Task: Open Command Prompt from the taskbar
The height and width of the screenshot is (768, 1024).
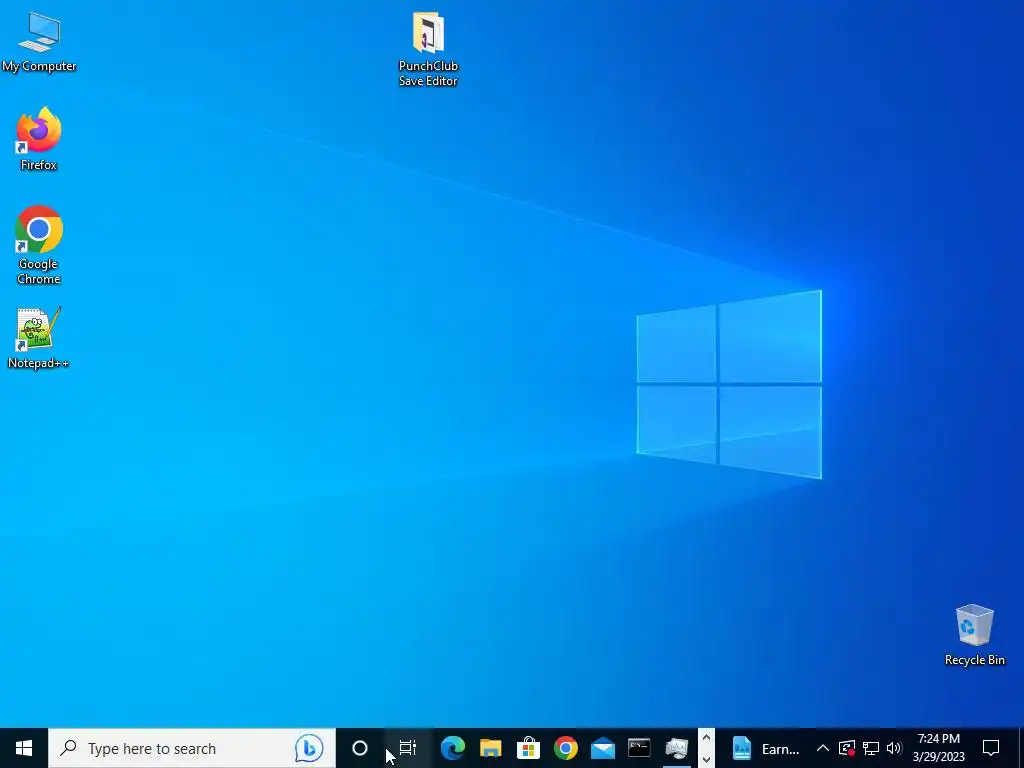Action: click(639, 748)
